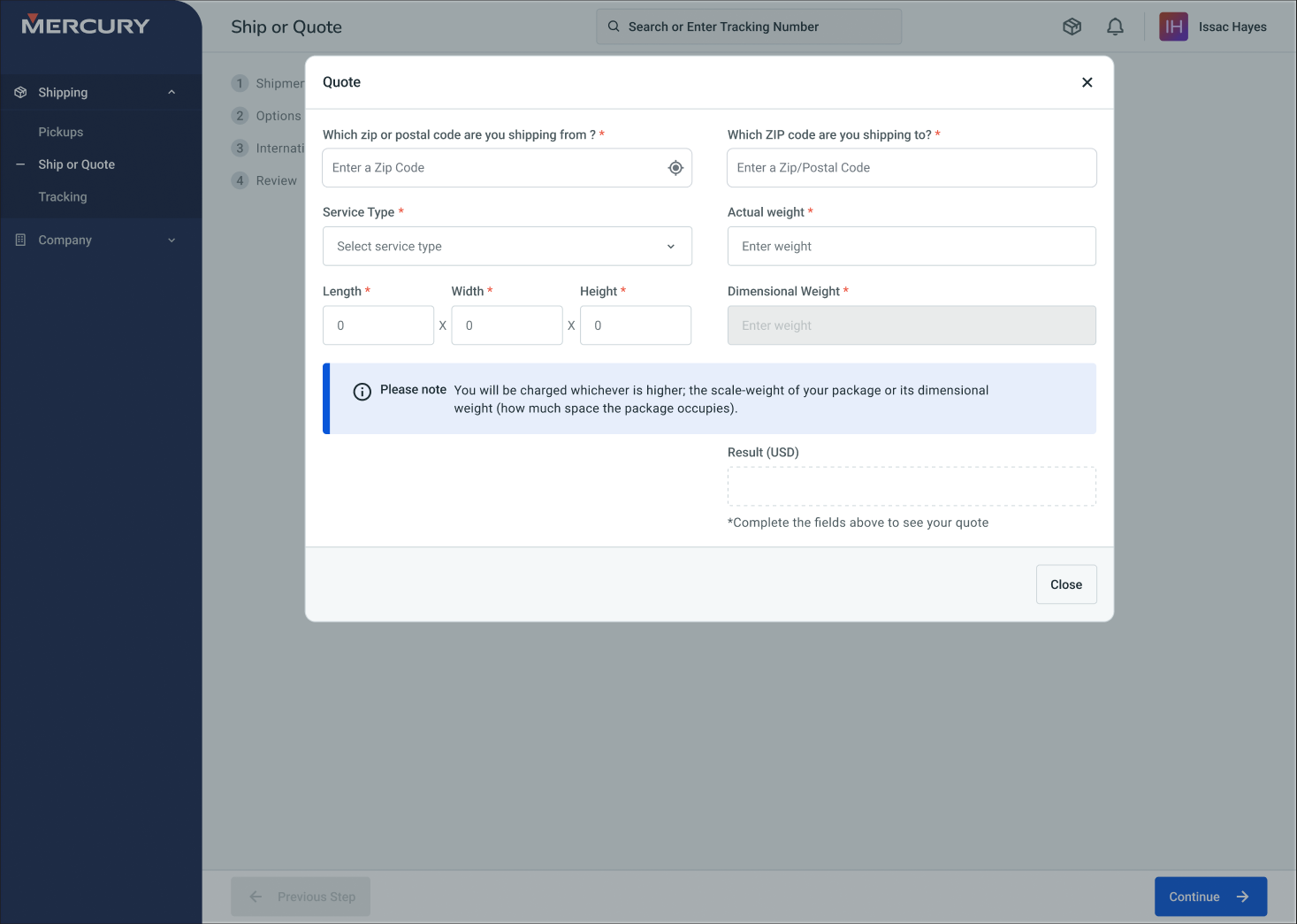The height and width of the screenshot is (924, 1297).
Task: Click the IH user avatar
Action: (x=1173, y=27)
